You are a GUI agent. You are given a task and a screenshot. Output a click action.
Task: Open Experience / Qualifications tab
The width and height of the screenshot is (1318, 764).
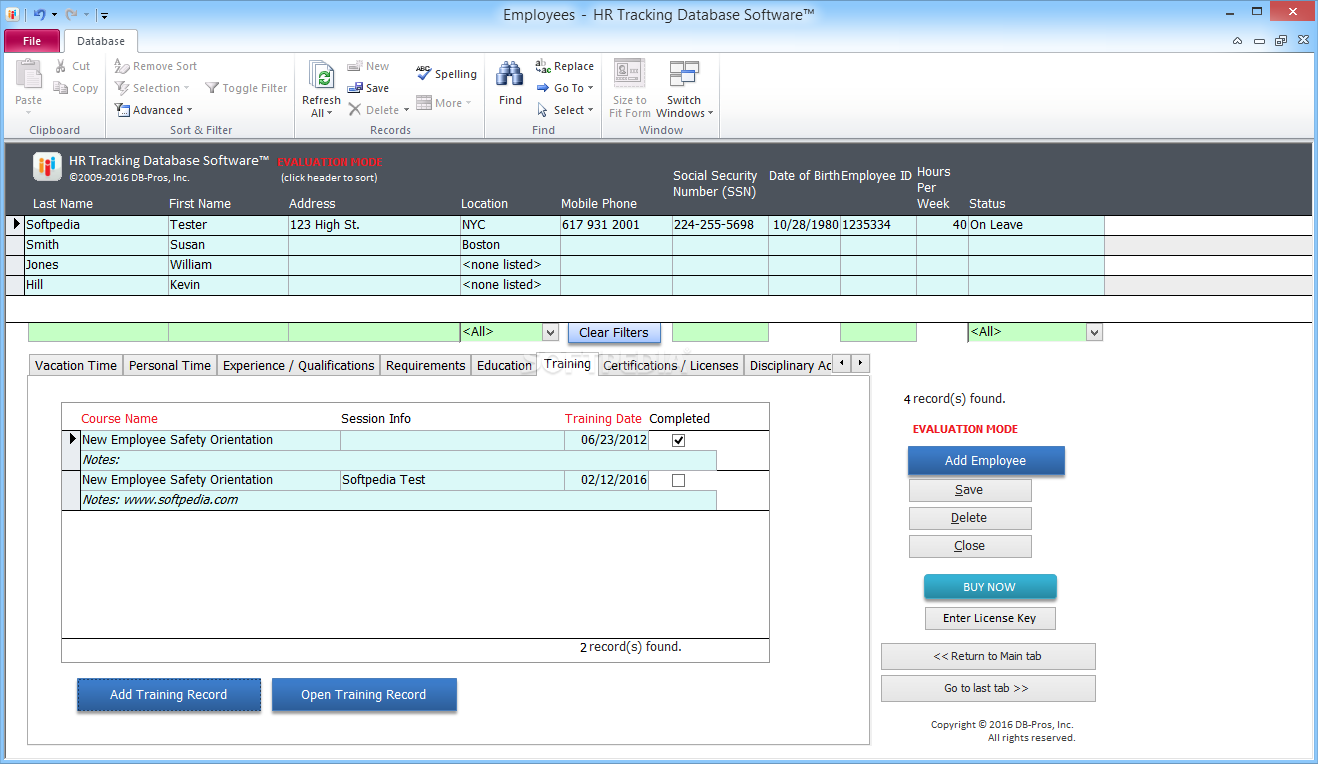pos(298,365)
